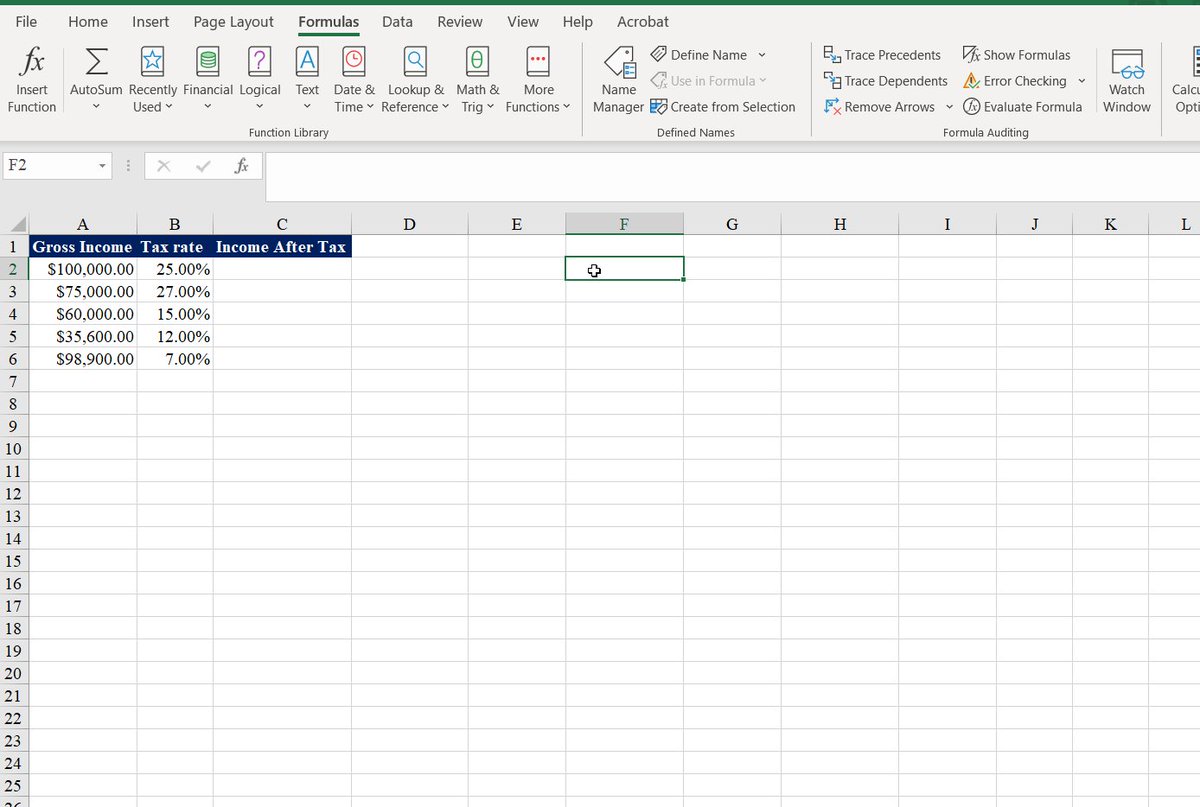Click the fx insert function button by formula bar
The image size is (1200, 807).
[241, 166]
